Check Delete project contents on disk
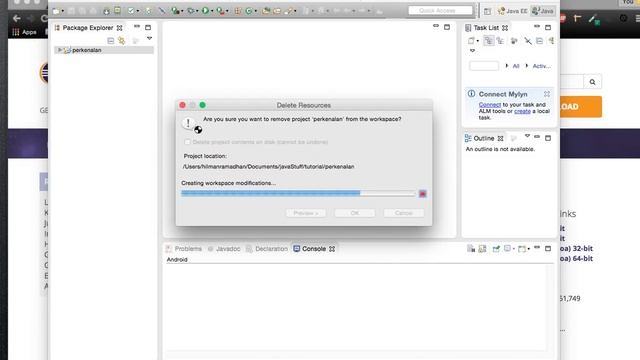This screenshot has height=360, width=640. coord(187,142)
